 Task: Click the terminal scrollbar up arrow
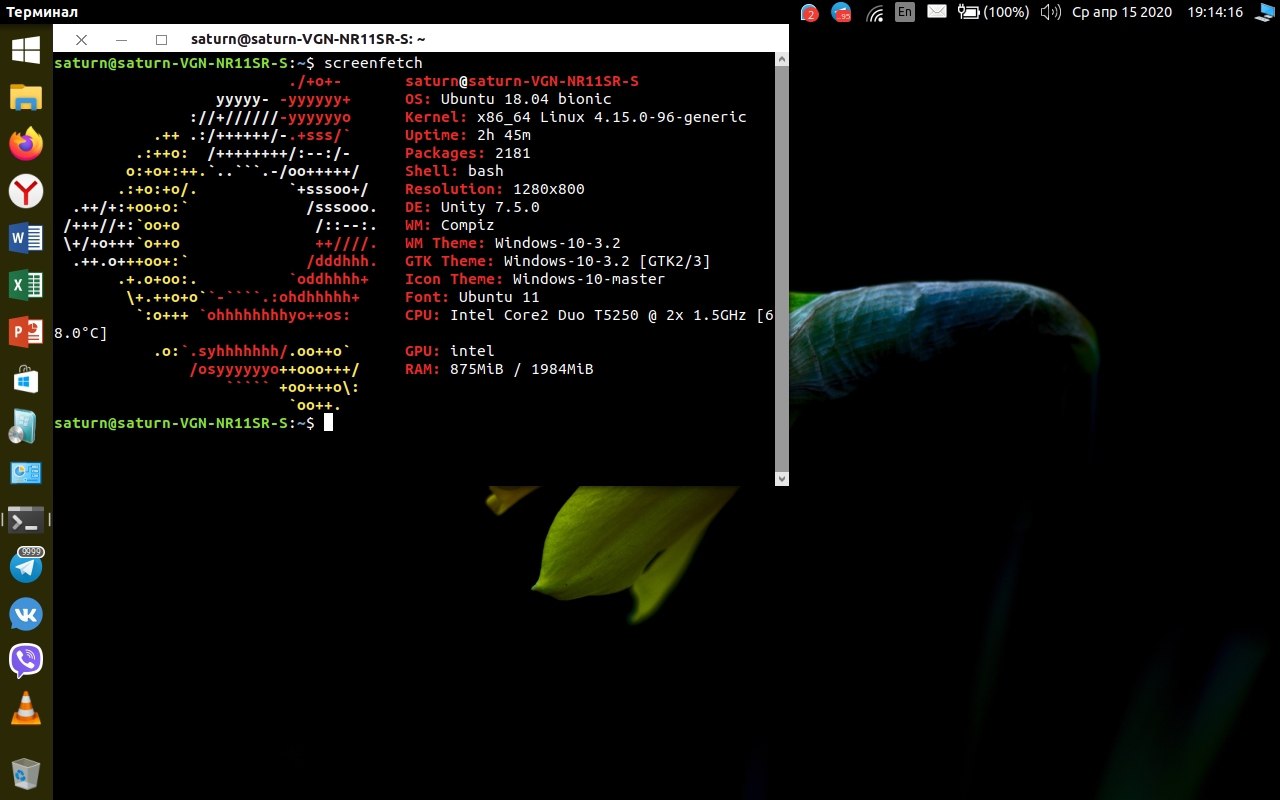tap(782, 60)
